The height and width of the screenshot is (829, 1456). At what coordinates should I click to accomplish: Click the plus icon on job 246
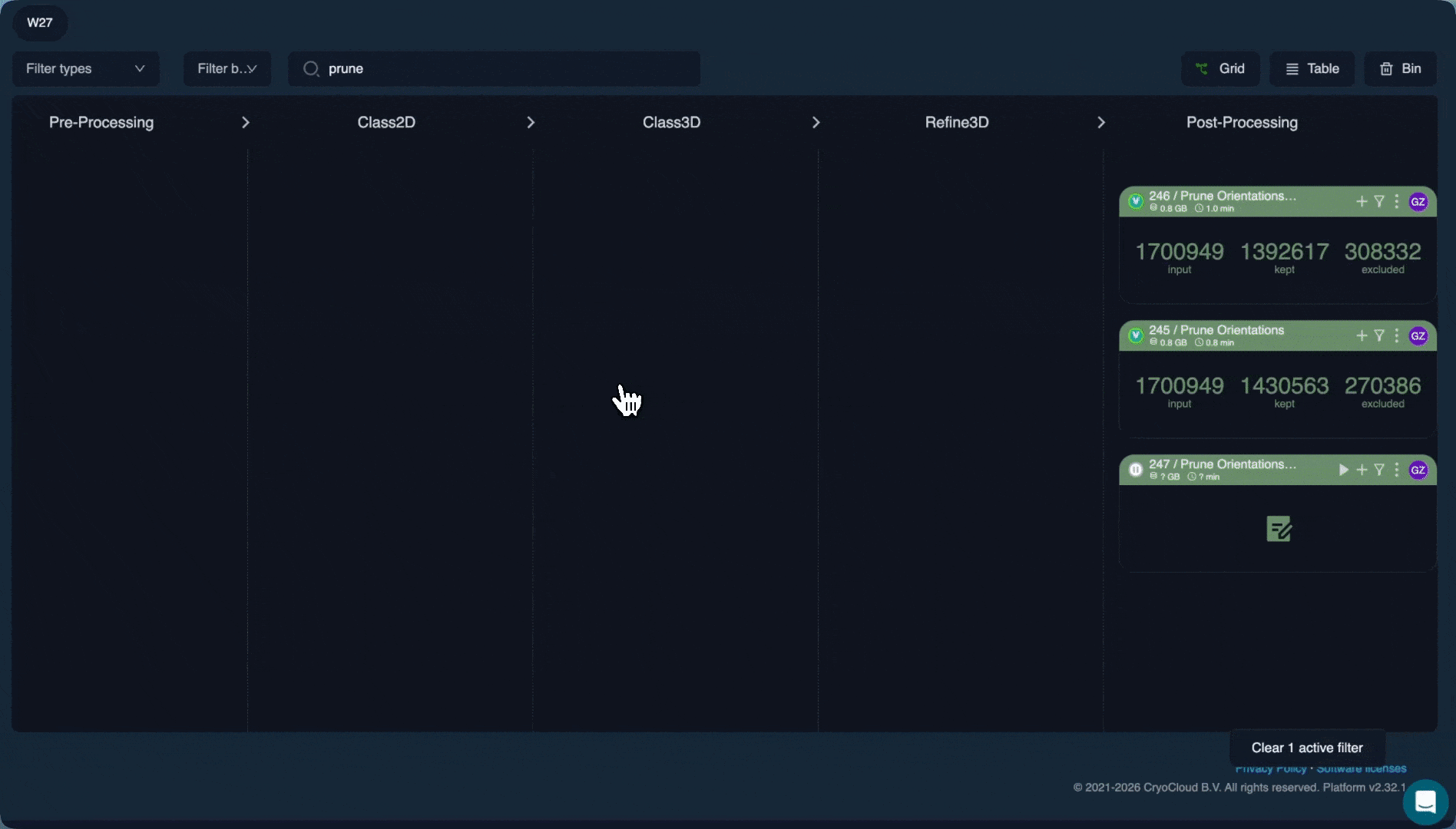pos(1362,202)
